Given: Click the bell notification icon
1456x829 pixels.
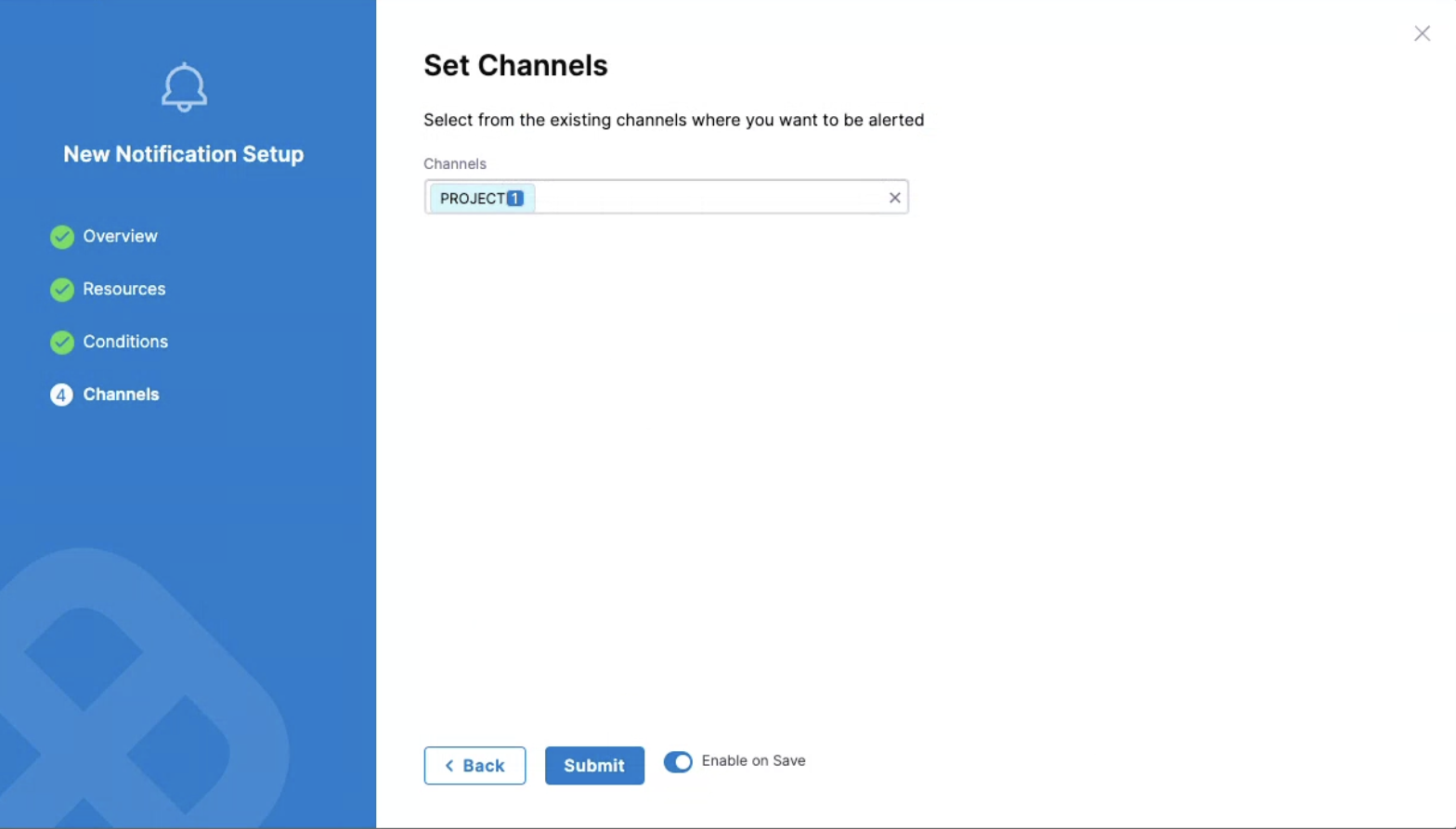Looking at the screenshot, I should pos(184,87).
